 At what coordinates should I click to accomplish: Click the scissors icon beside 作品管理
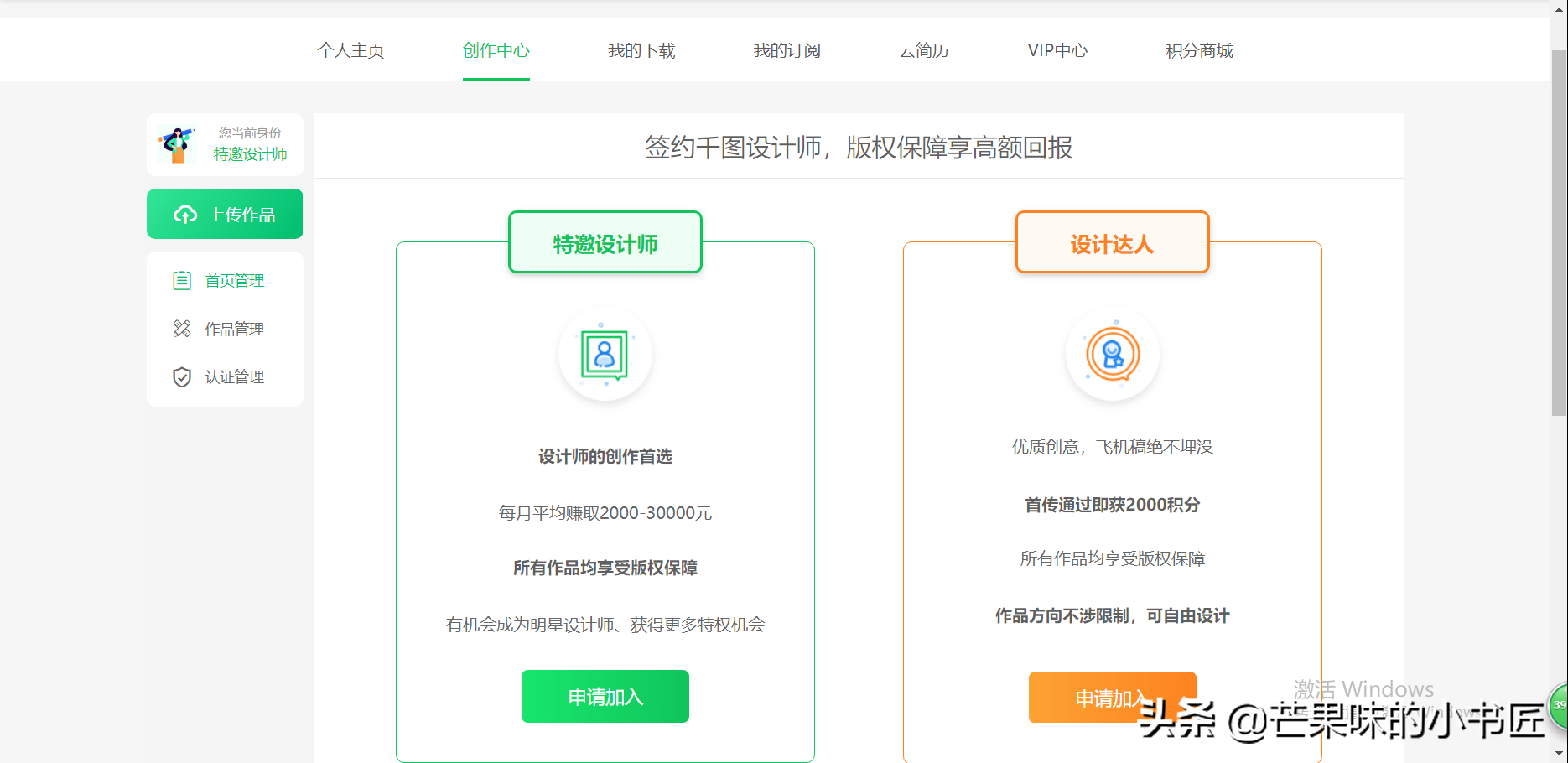182,329
